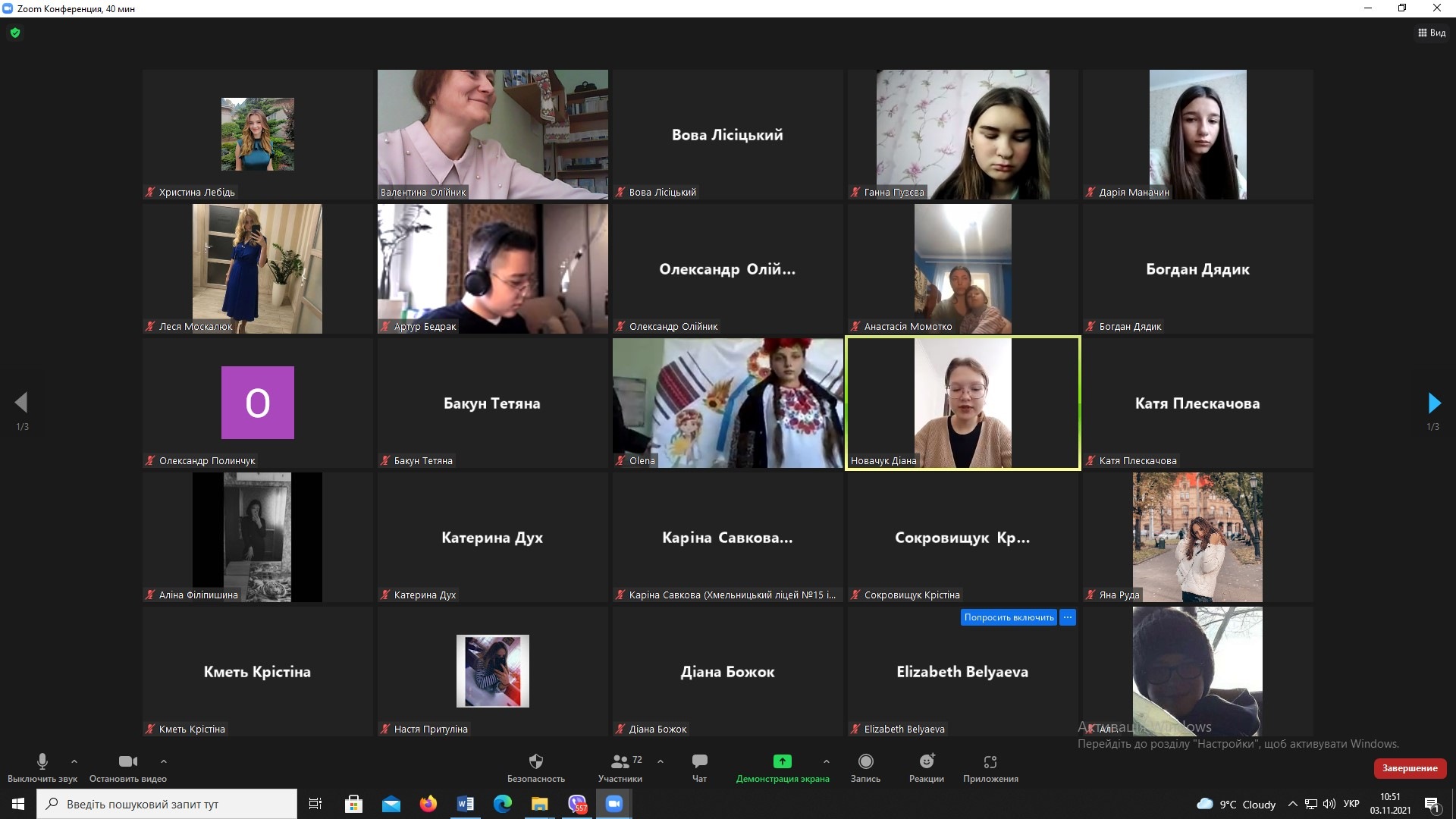Open the Вид (View) layout menu
Screen dimensions: 1456x819
[x=1431, y=33]
